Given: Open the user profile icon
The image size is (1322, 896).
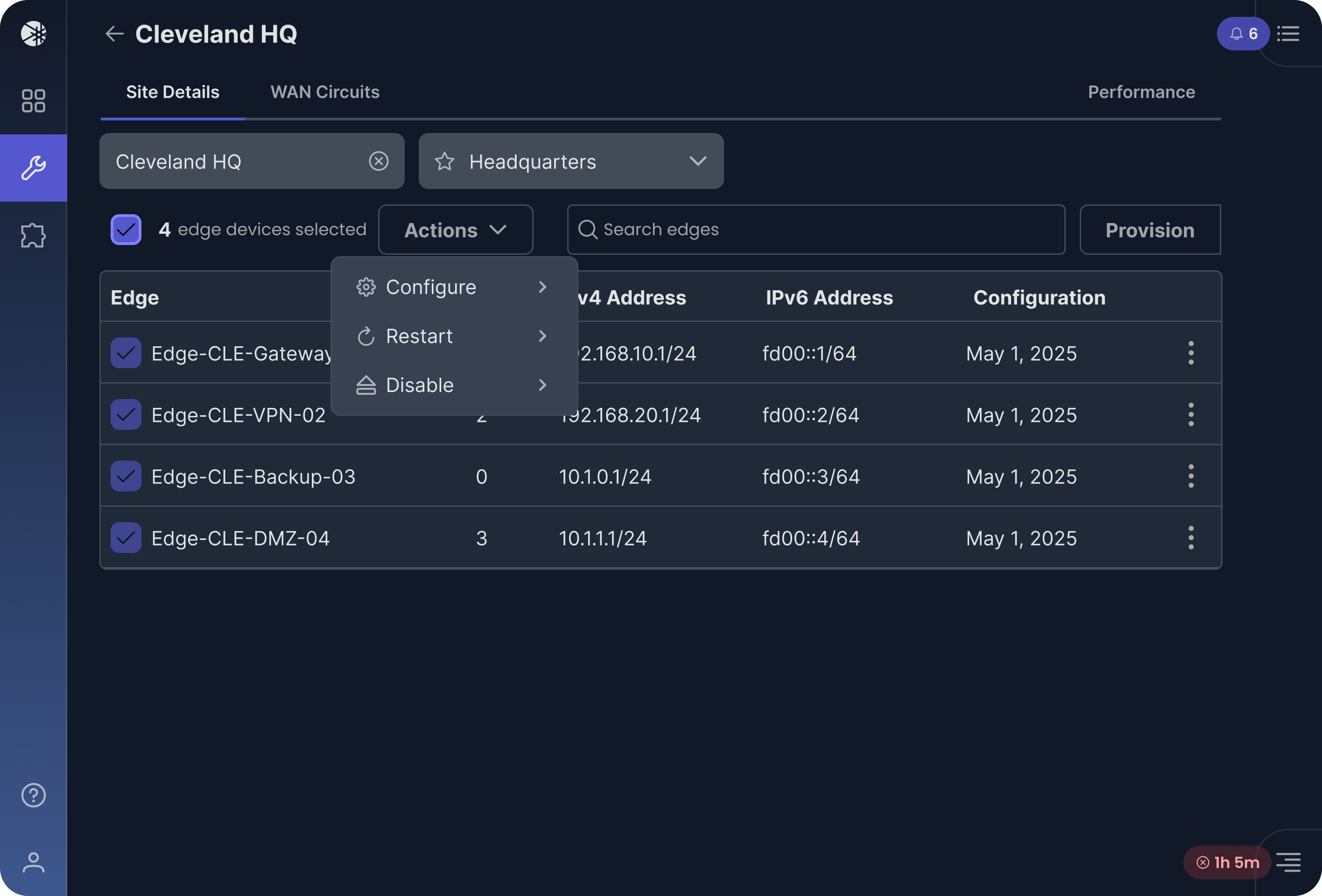Looking at the screenshot, I should coord(34,862).
